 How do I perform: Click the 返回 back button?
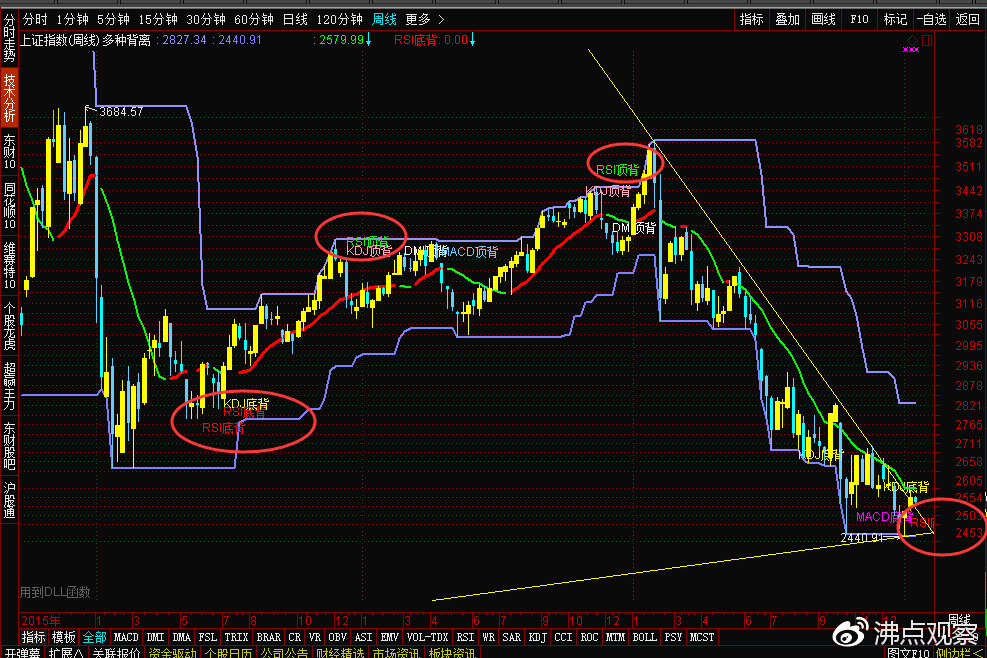tap(967, 20)
